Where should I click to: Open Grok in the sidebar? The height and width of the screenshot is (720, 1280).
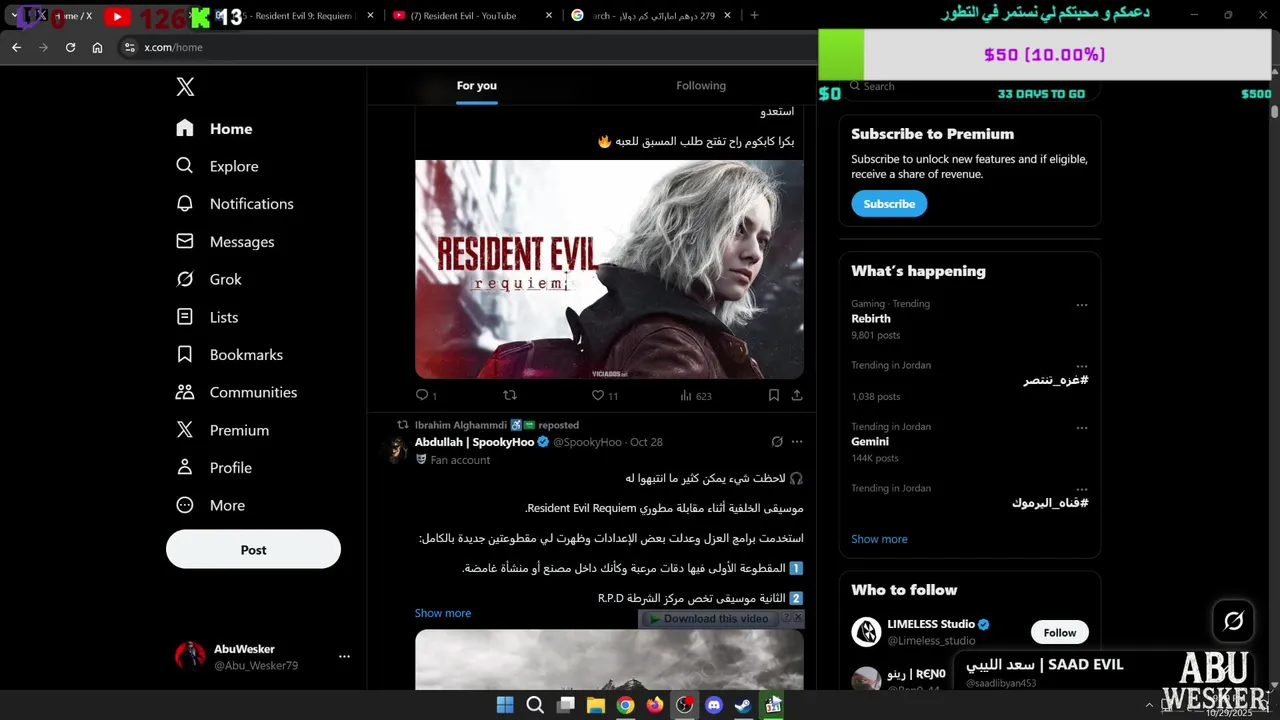(x=209, y=279)
